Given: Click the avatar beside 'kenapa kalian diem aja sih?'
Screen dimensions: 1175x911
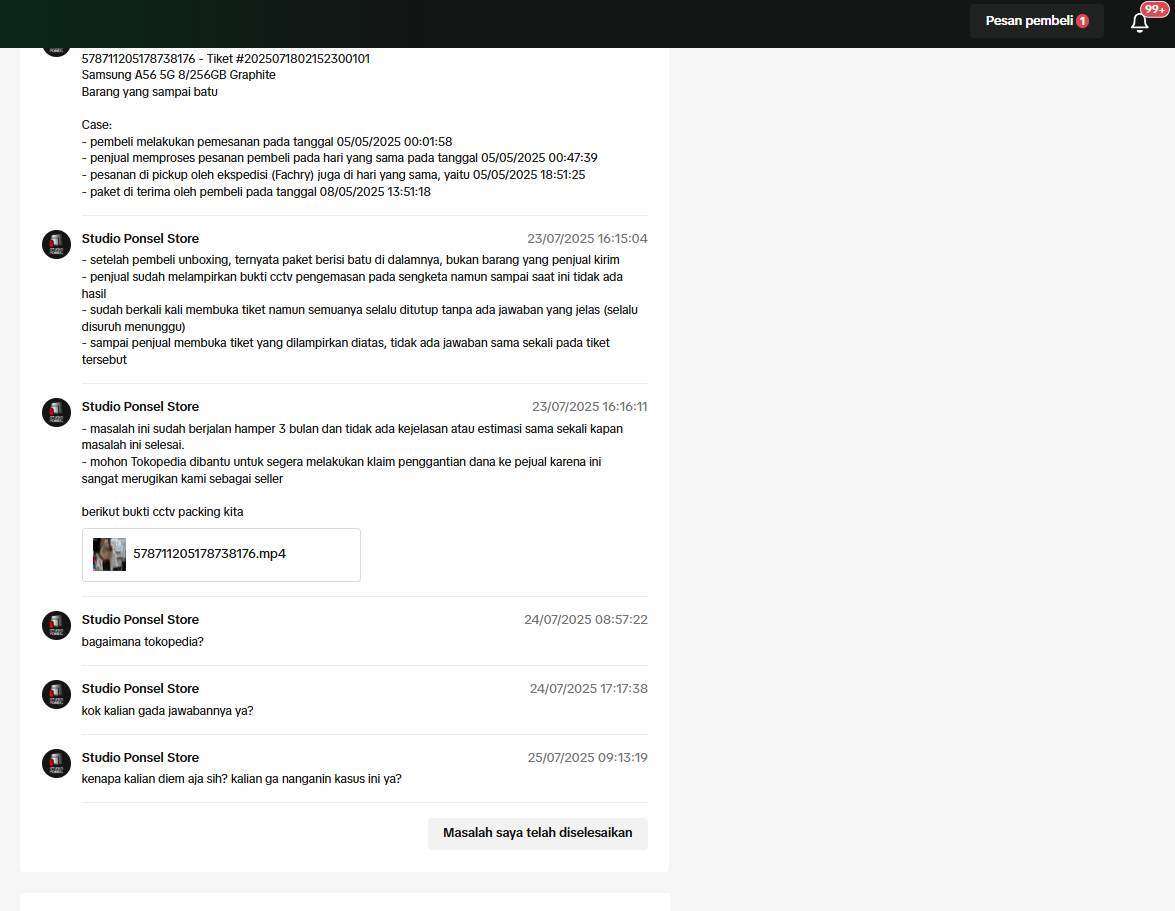Looking at the screenshot, I should point(56,763).
